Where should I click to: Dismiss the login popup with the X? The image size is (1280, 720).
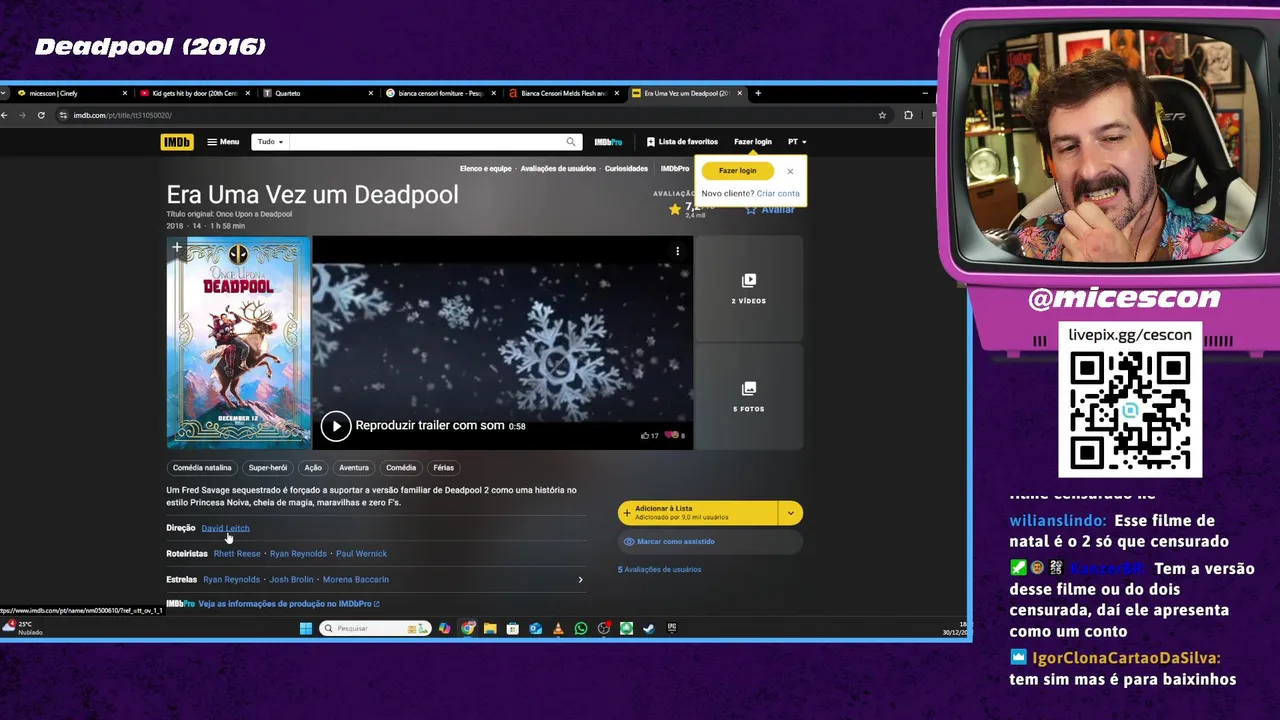tap(790, 171)
